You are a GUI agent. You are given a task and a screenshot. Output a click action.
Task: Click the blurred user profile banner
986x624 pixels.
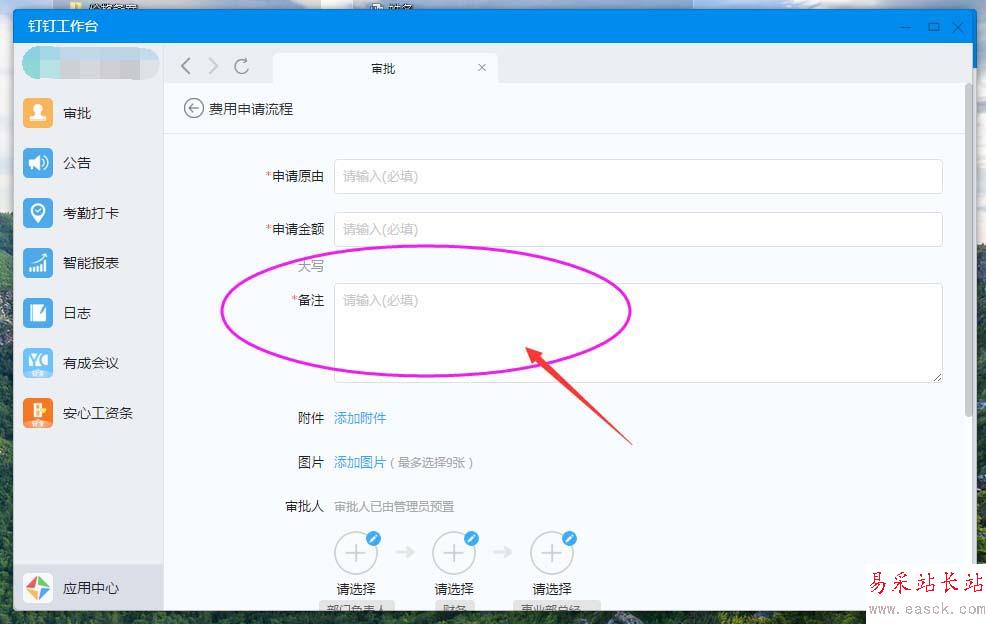(90, 64)
